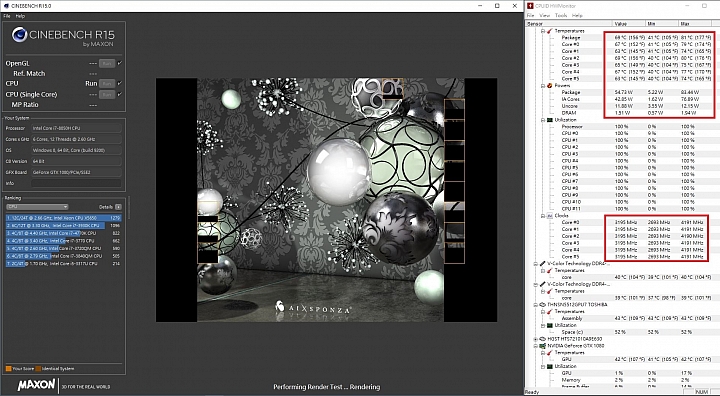Screen dimensions: 720x396
Task: Toggle the CPU (Single Core) checkbox
Action: (120, 94)
